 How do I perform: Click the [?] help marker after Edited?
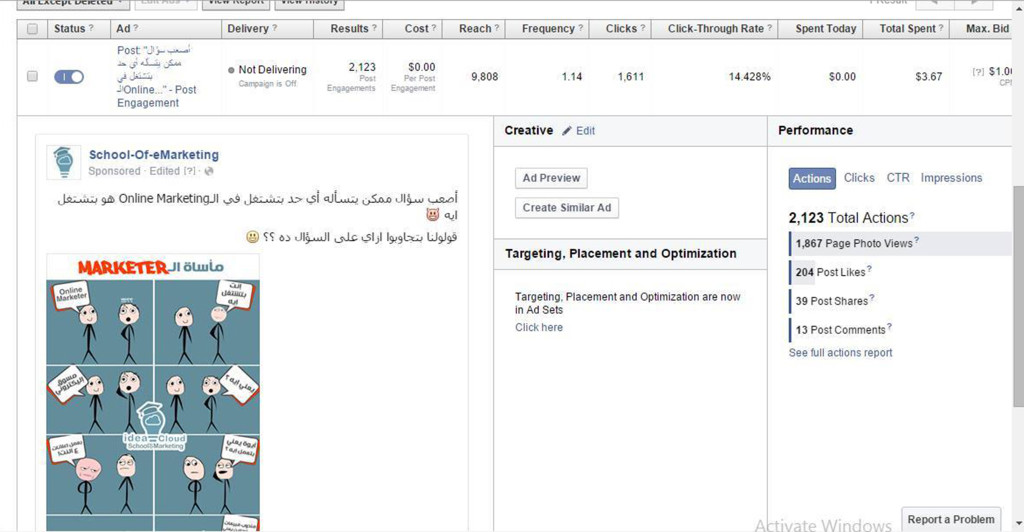189,171
